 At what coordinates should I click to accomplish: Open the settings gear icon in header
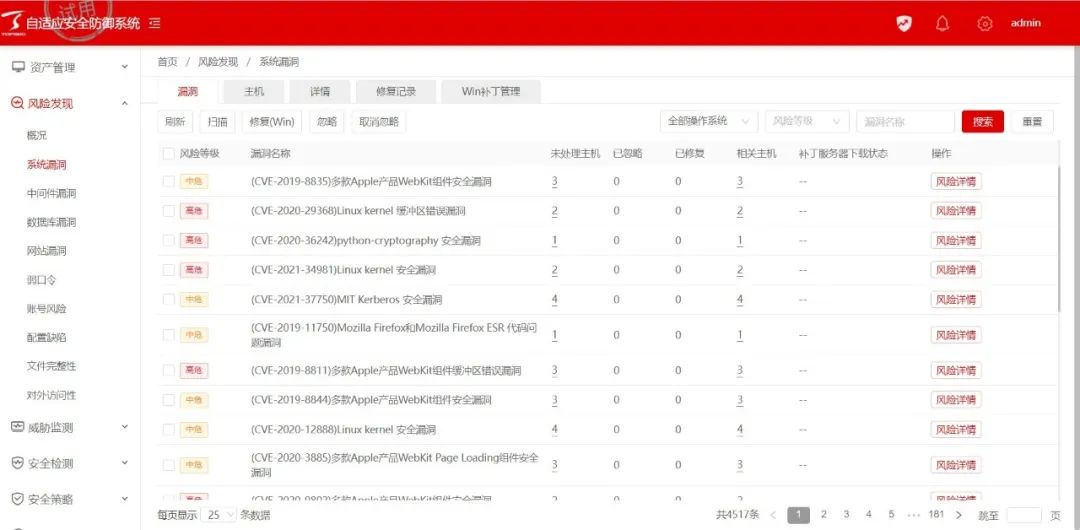pyautogui.click(x=985, y=23)
